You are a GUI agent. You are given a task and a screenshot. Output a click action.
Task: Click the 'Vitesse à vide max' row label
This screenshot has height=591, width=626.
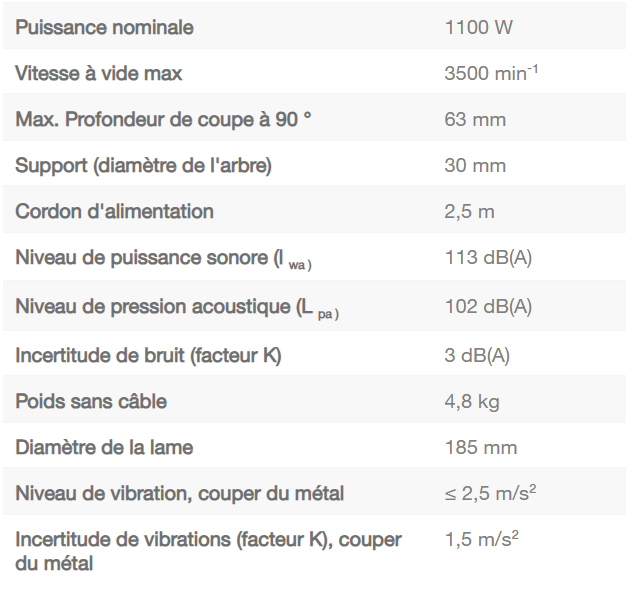point(99,74)
